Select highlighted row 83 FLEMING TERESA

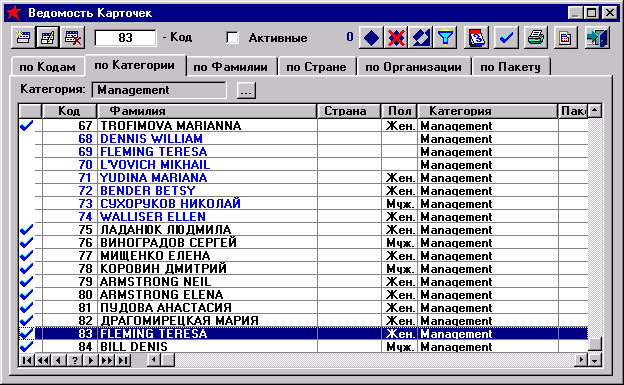[303, 334]
